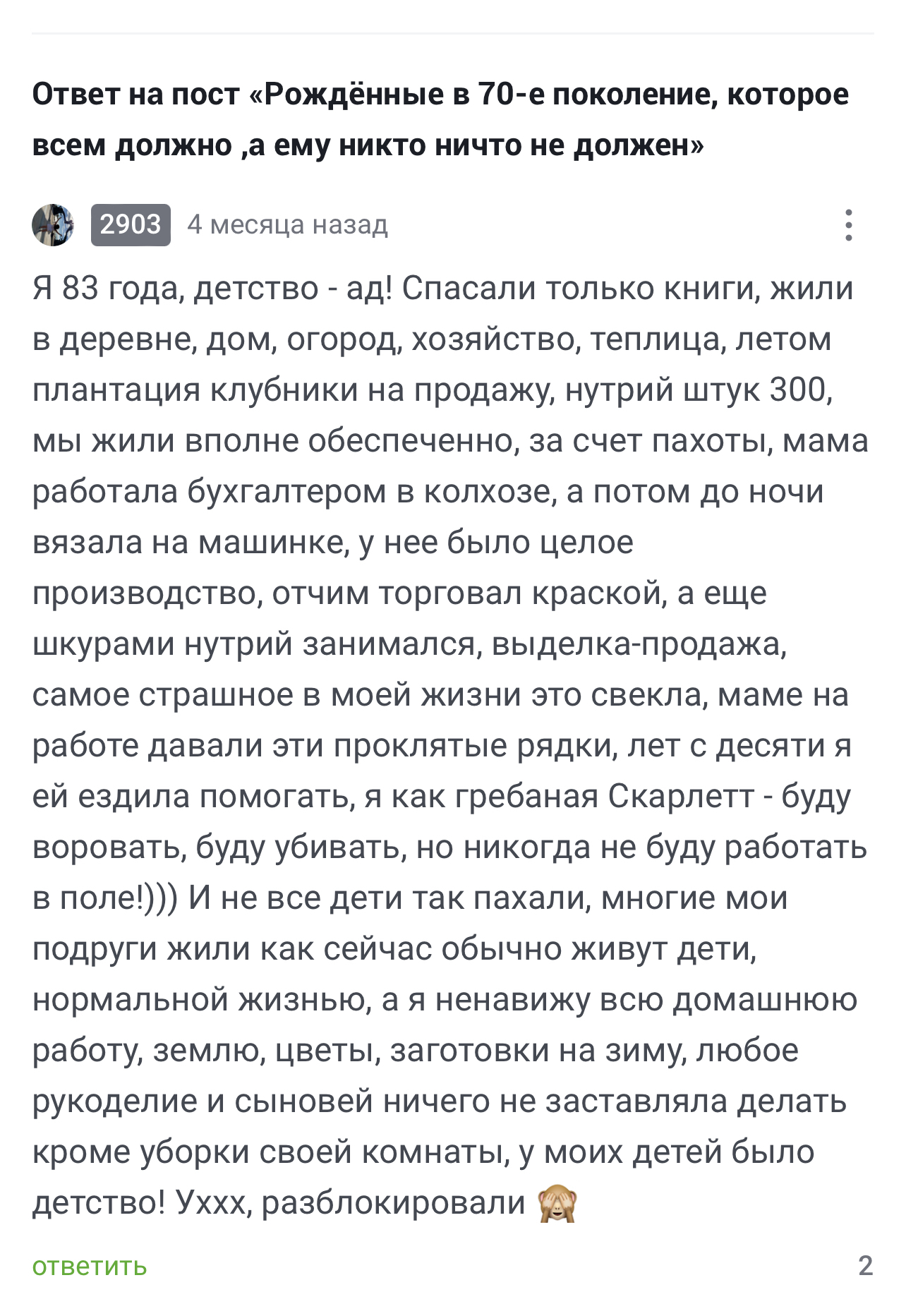
Task: Click the reply count number 2
Action: click(x=866, y=1265)
